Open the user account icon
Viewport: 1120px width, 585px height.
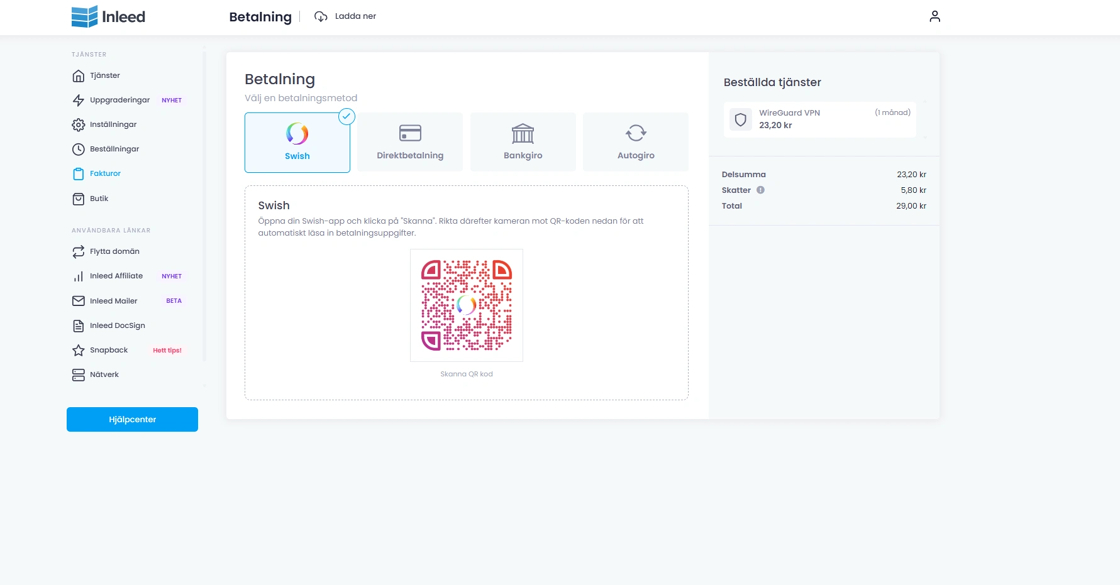pyautogui.click(x=934, y=17)
